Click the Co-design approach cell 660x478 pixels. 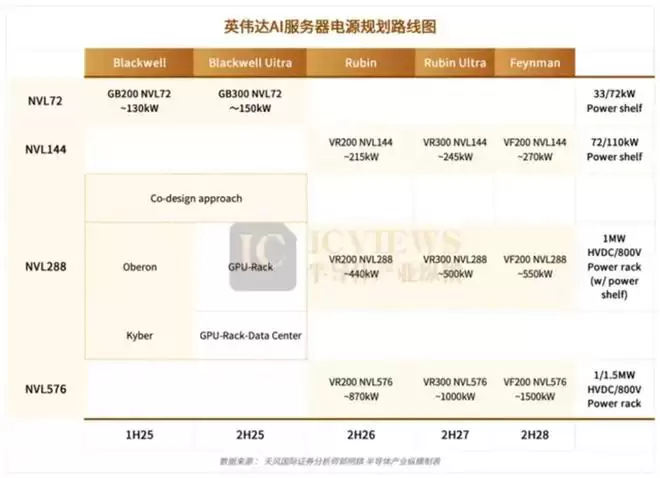(195, 198)
